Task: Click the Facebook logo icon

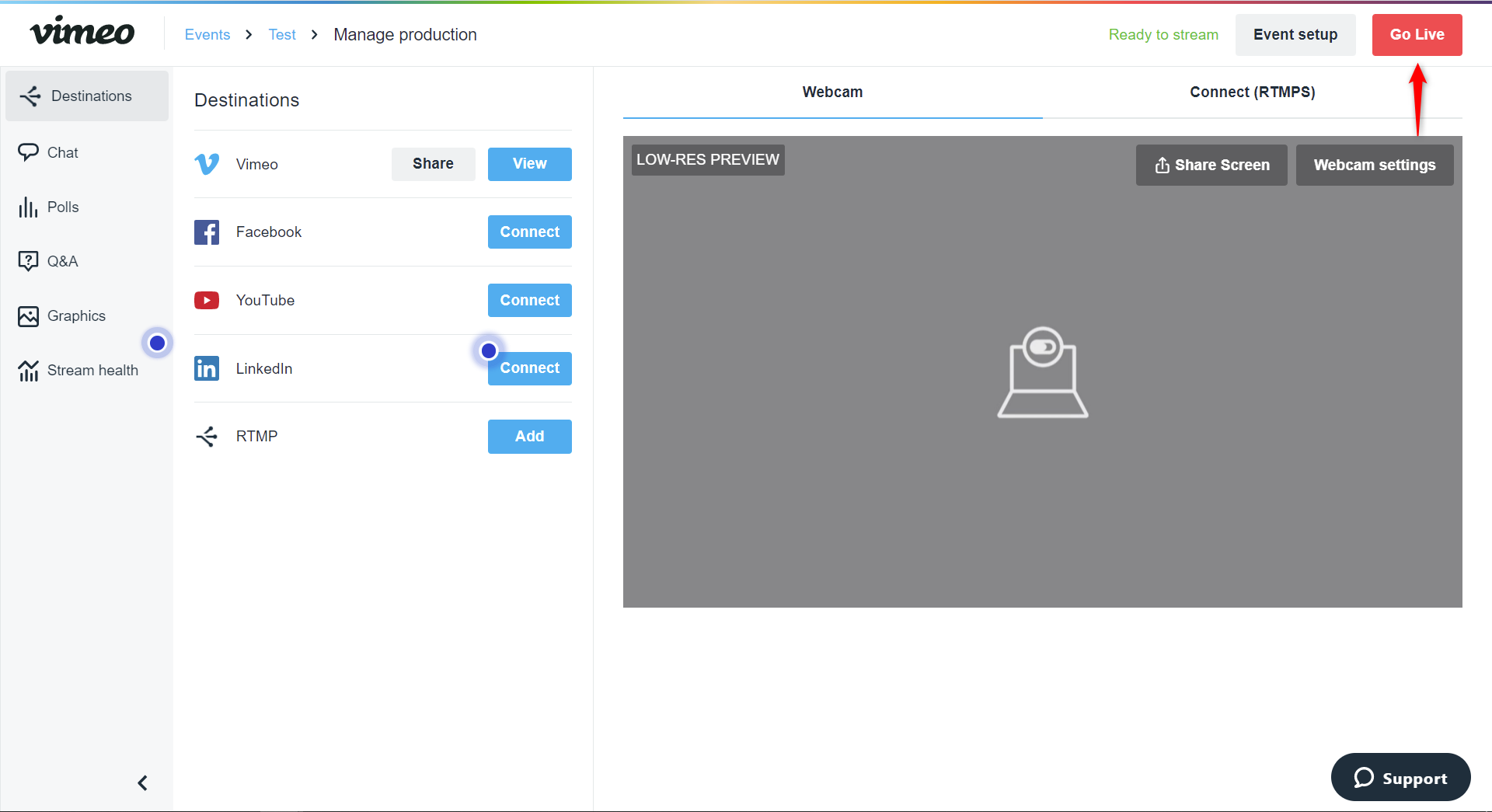Action: point(207,232)
